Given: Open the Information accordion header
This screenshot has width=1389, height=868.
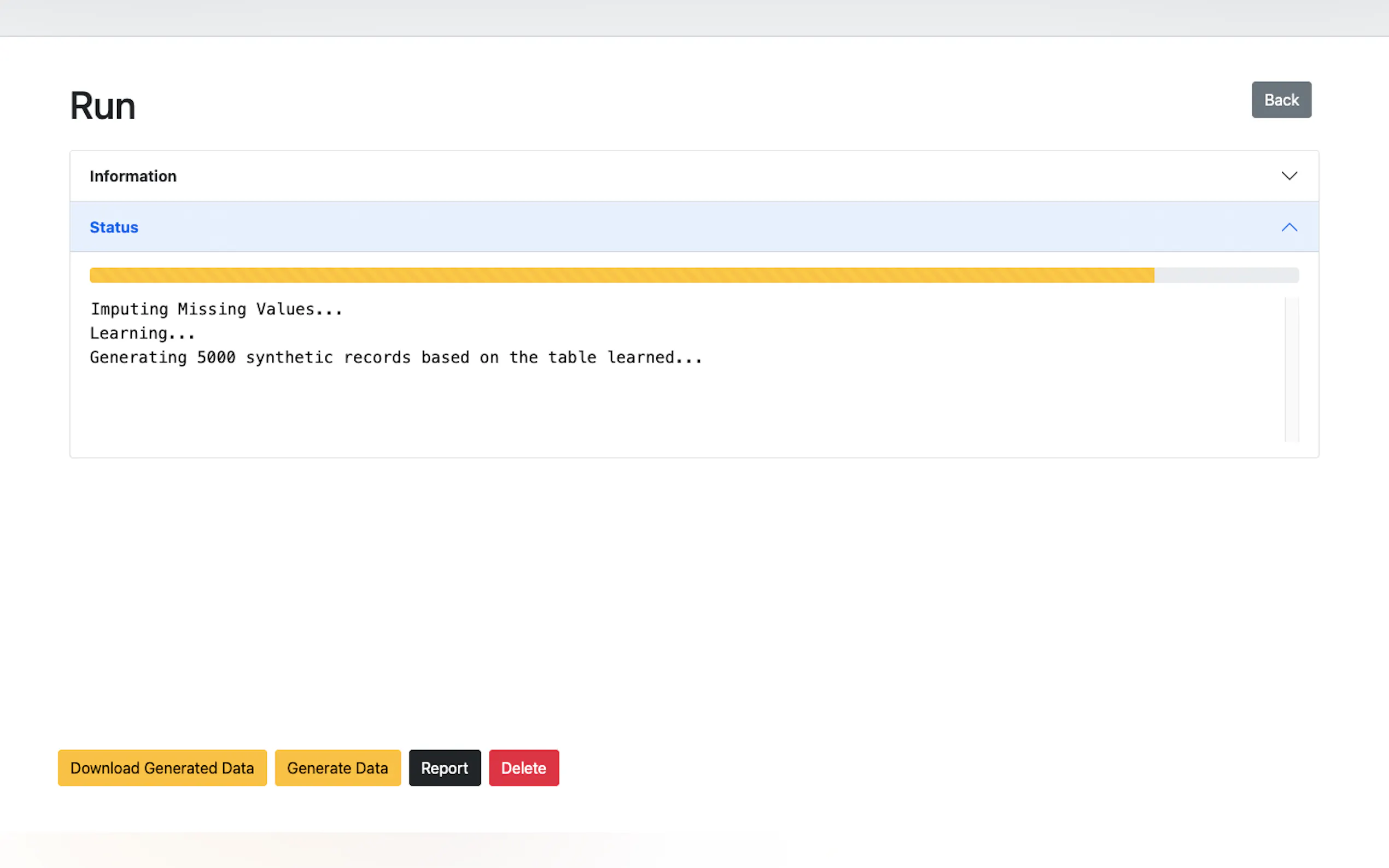Looking at the screenshot, I should click(x=693, y=175).
